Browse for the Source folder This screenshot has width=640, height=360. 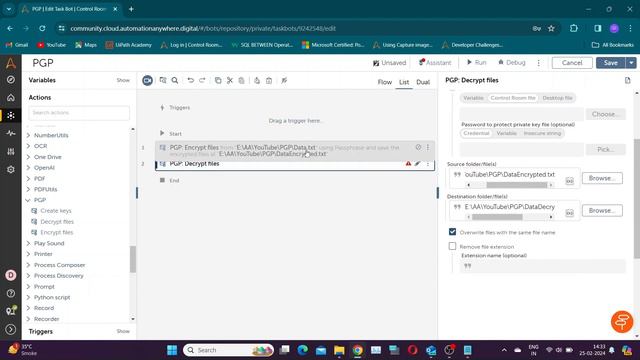pyautogui.click(x=602, y=178)
